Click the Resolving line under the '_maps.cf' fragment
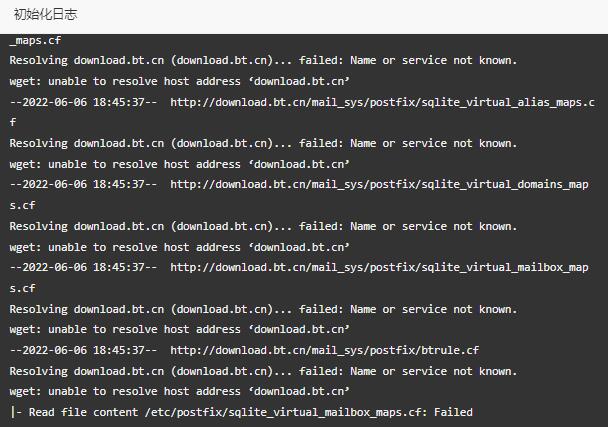Screen dimensions: 608x427 pos(263,60)
